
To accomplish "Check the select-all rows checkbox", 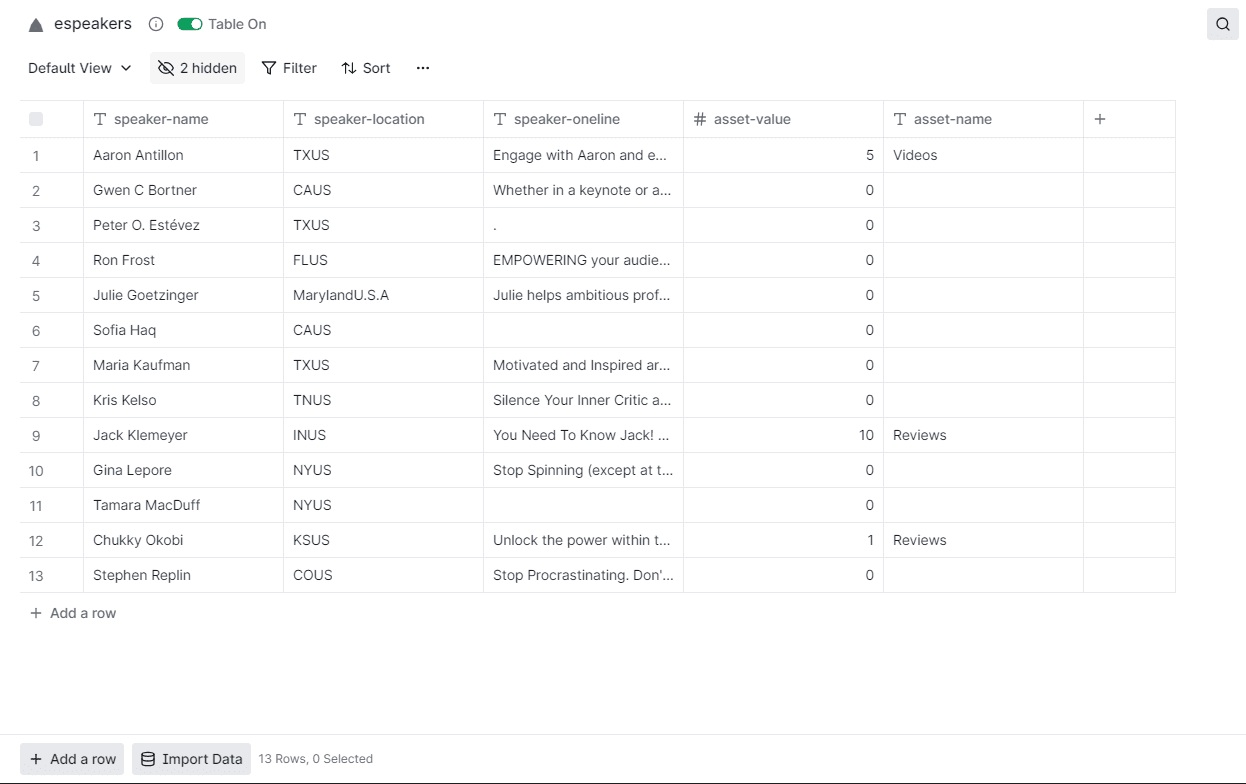I will pyautogui.click(x=36, y=119).
